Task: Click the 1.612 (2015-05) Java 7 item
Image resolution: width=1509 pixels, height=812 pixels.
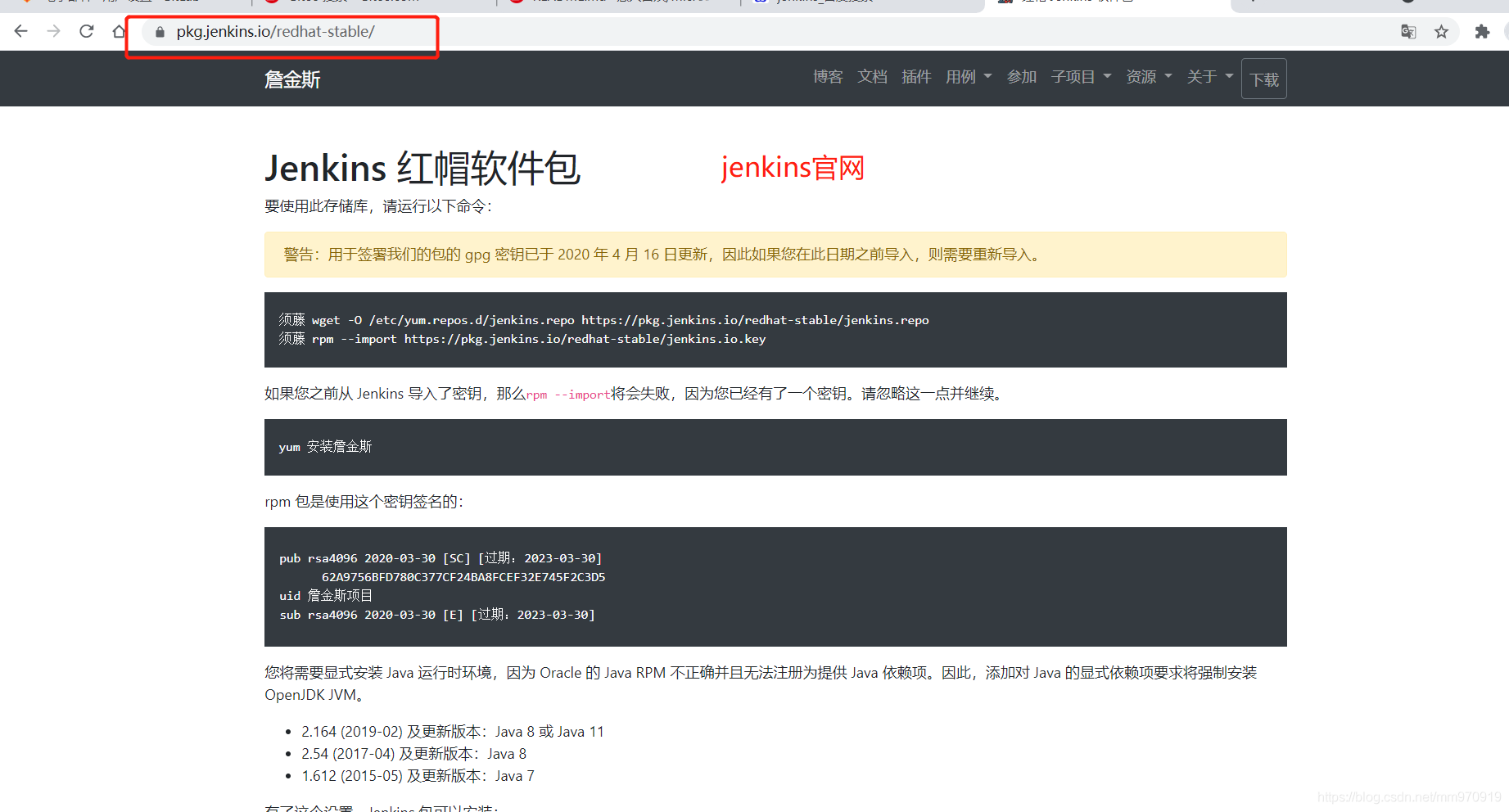Action: click(418, 776)
